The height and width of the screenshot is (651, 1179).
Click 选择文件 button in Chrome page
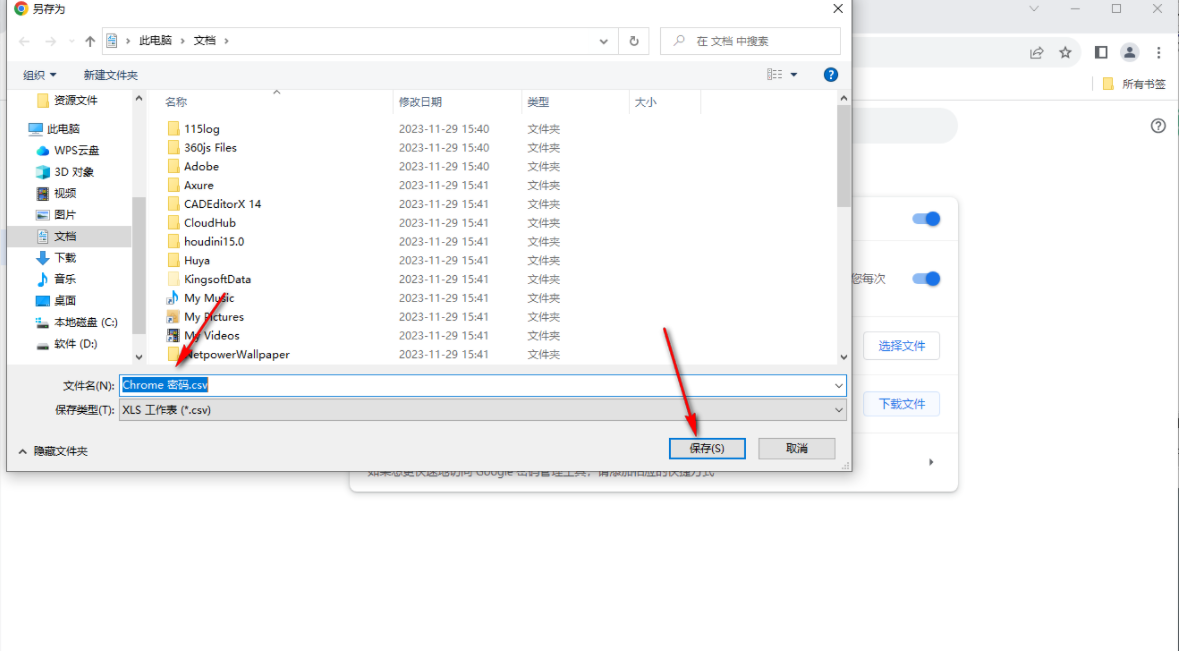(902, 346)
